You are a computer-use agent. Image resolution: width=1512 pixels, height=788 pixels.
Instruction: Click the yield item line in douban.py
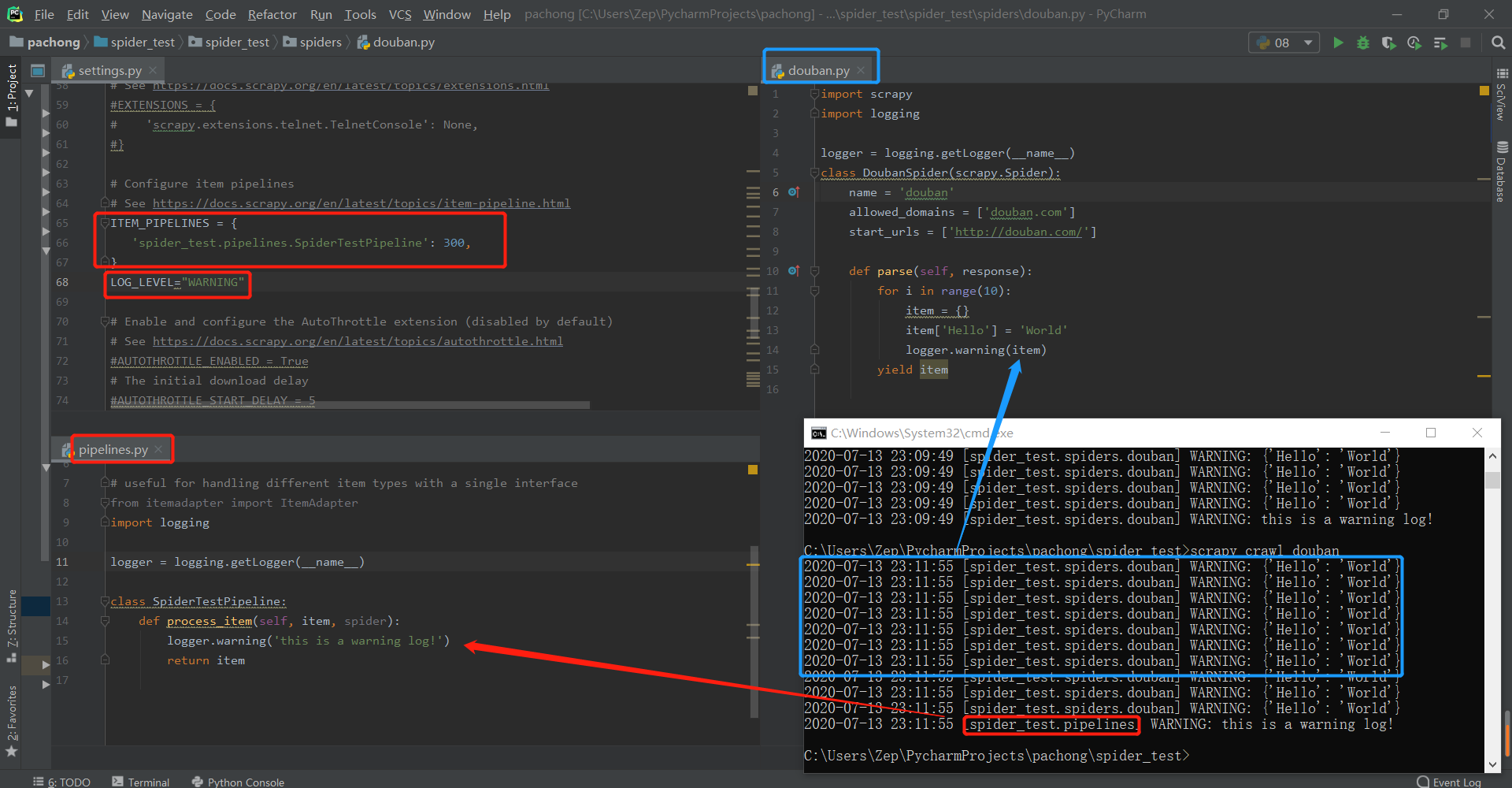912,370
